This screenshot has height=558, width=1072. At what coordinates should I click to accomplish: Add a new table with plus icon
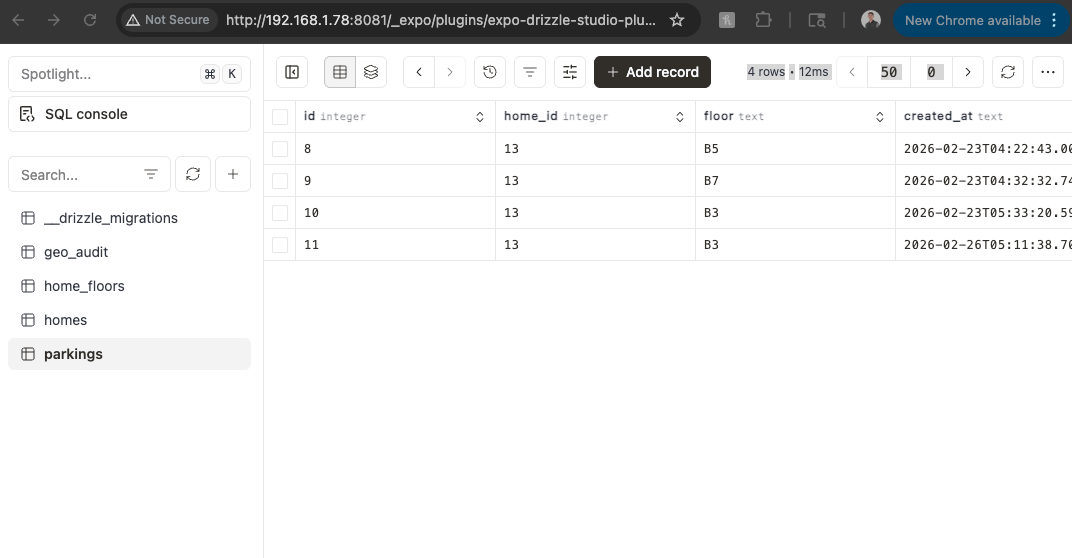click(232, 174)
